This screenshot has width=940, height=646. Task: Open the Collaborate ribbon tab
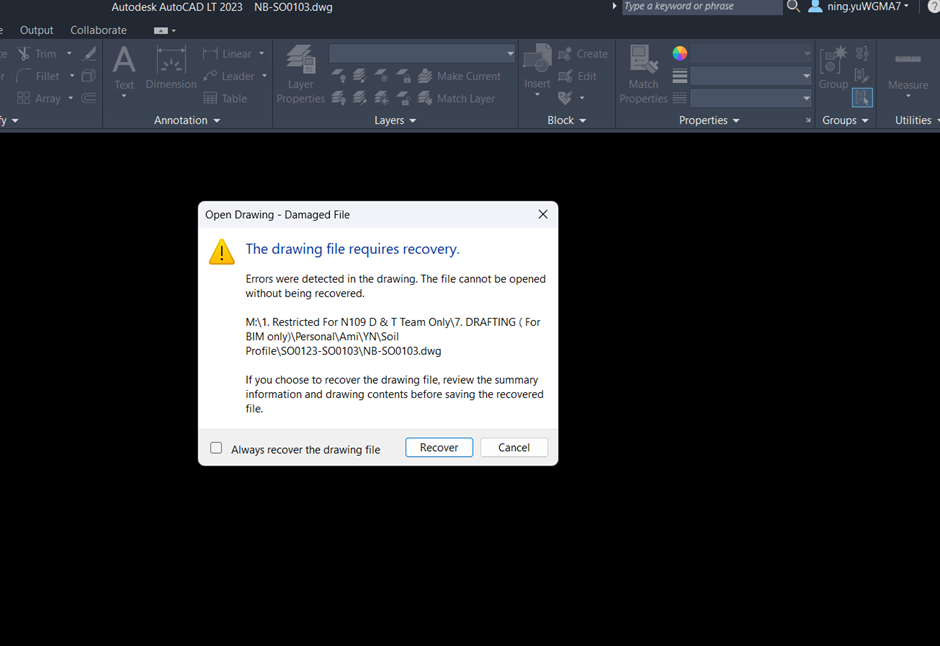98,30
